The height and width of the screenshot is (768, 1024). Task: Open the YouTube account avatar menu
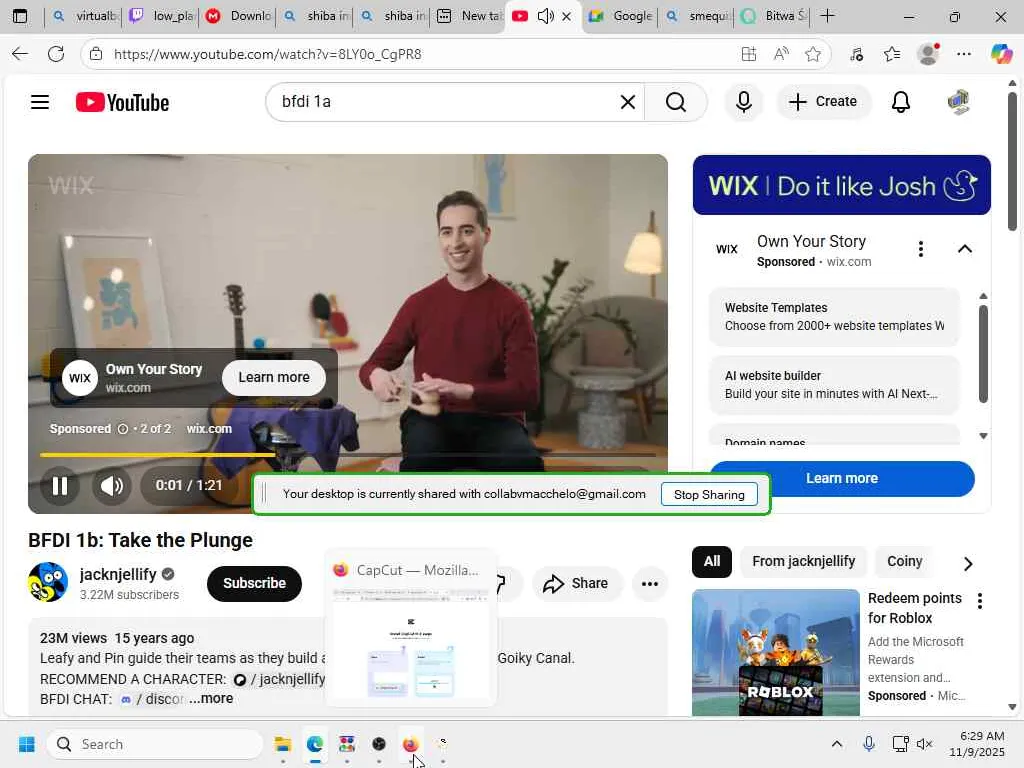tap(958, 102)
